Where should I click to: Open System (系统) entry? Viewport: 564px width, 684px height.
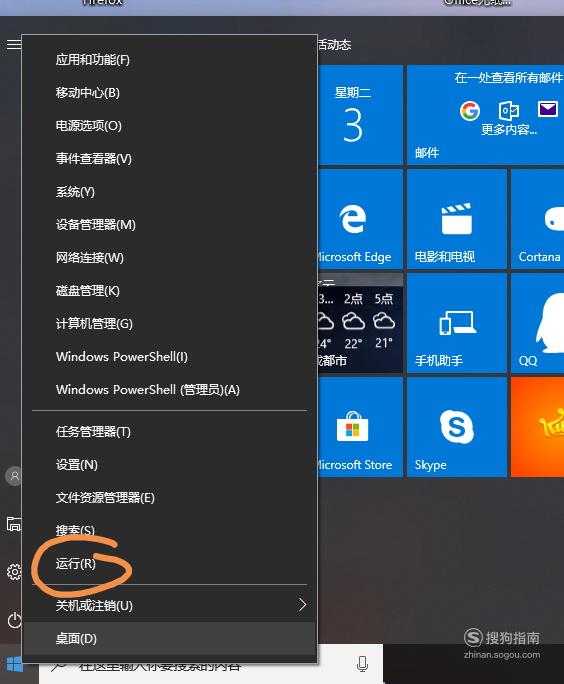click(x=169, y=192)
